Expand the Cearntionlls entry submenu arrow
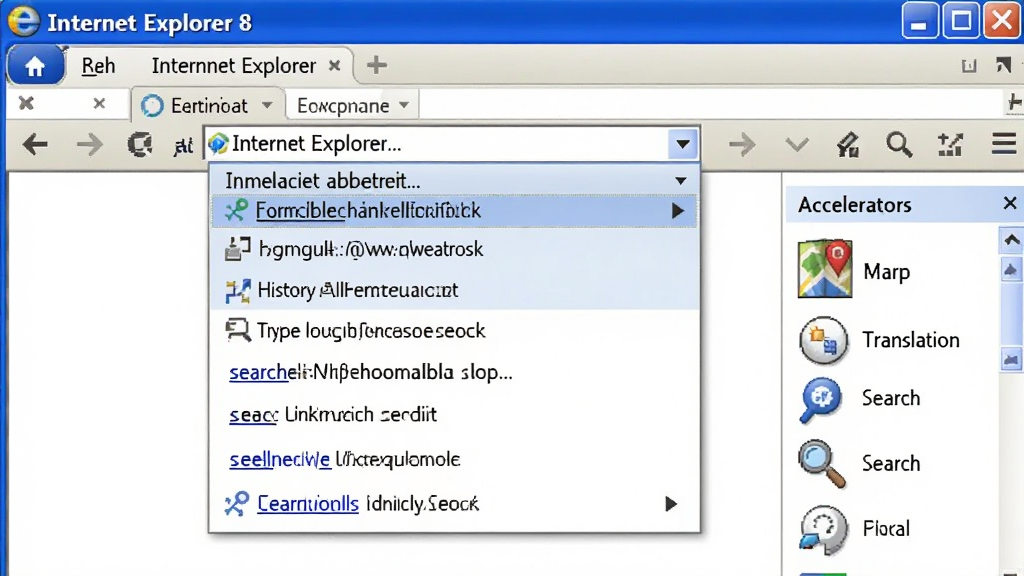The image size is (1024, 576). 671,504
